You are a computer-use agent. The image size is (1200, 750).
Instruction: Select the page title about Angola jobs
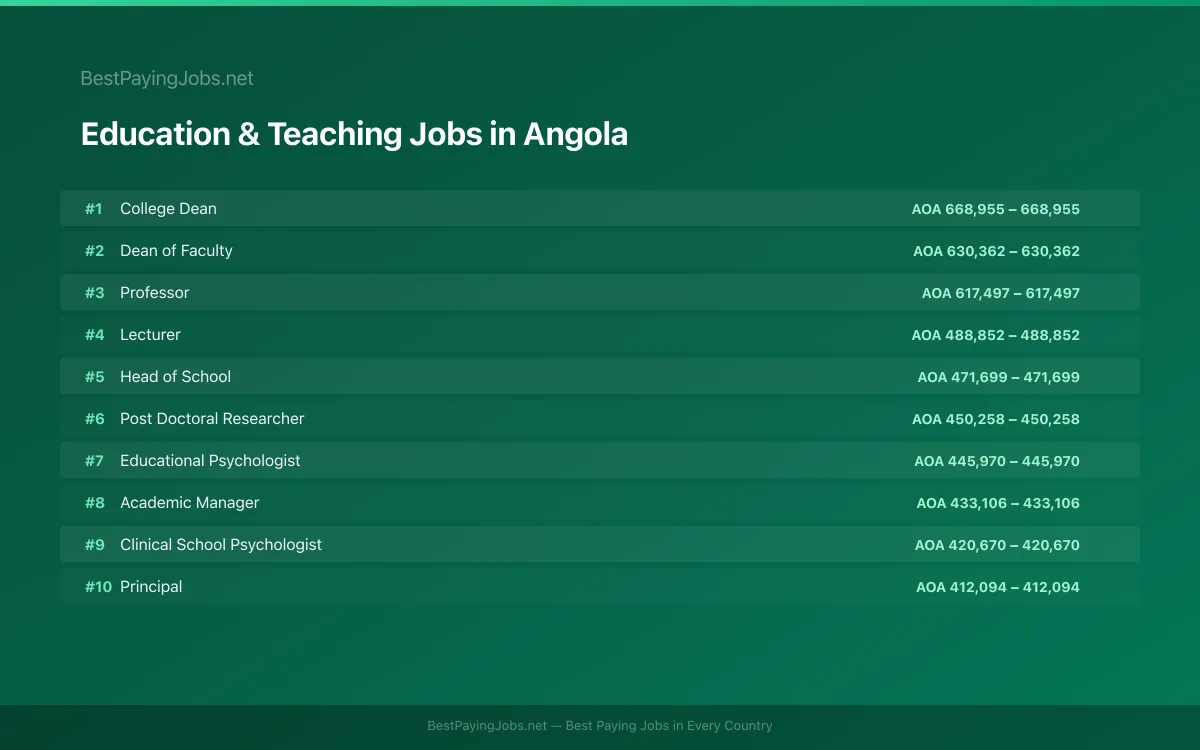tap(354, 134)
